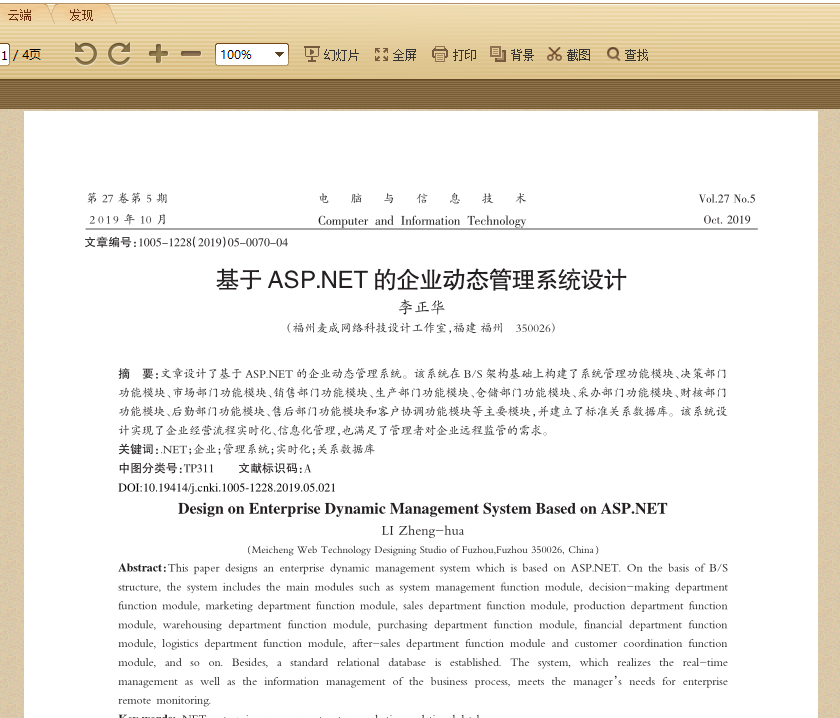The image size is (840, 718).
Task: Rotate the page clockwise
Action: click(120, 54)
